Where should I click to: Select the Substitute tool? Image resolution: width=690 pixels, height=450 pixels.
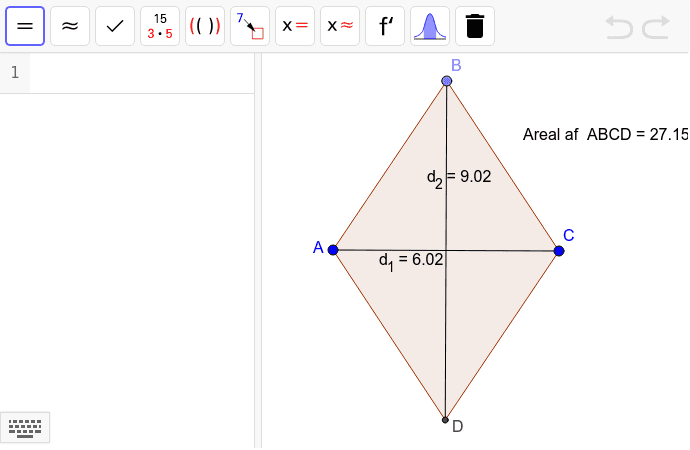coord(250,26)
